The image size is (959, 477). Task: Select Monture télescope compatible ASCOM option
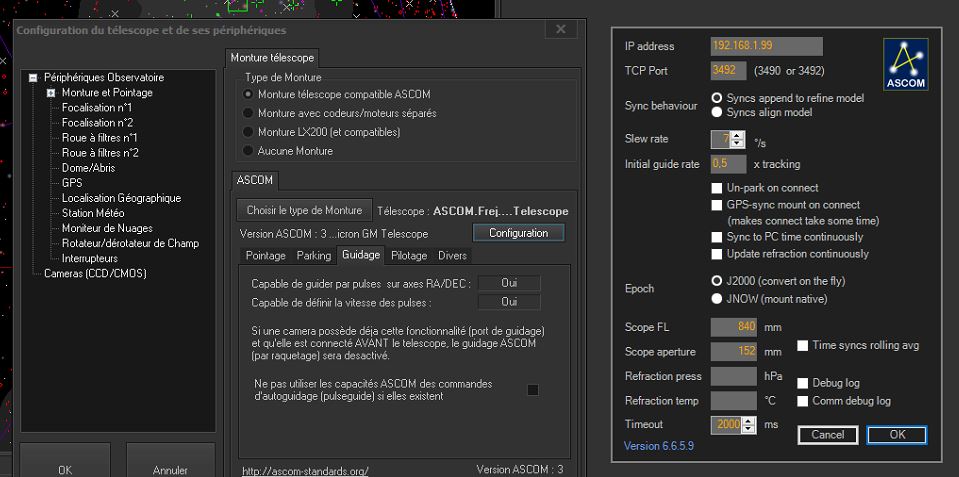click(249, 94)
